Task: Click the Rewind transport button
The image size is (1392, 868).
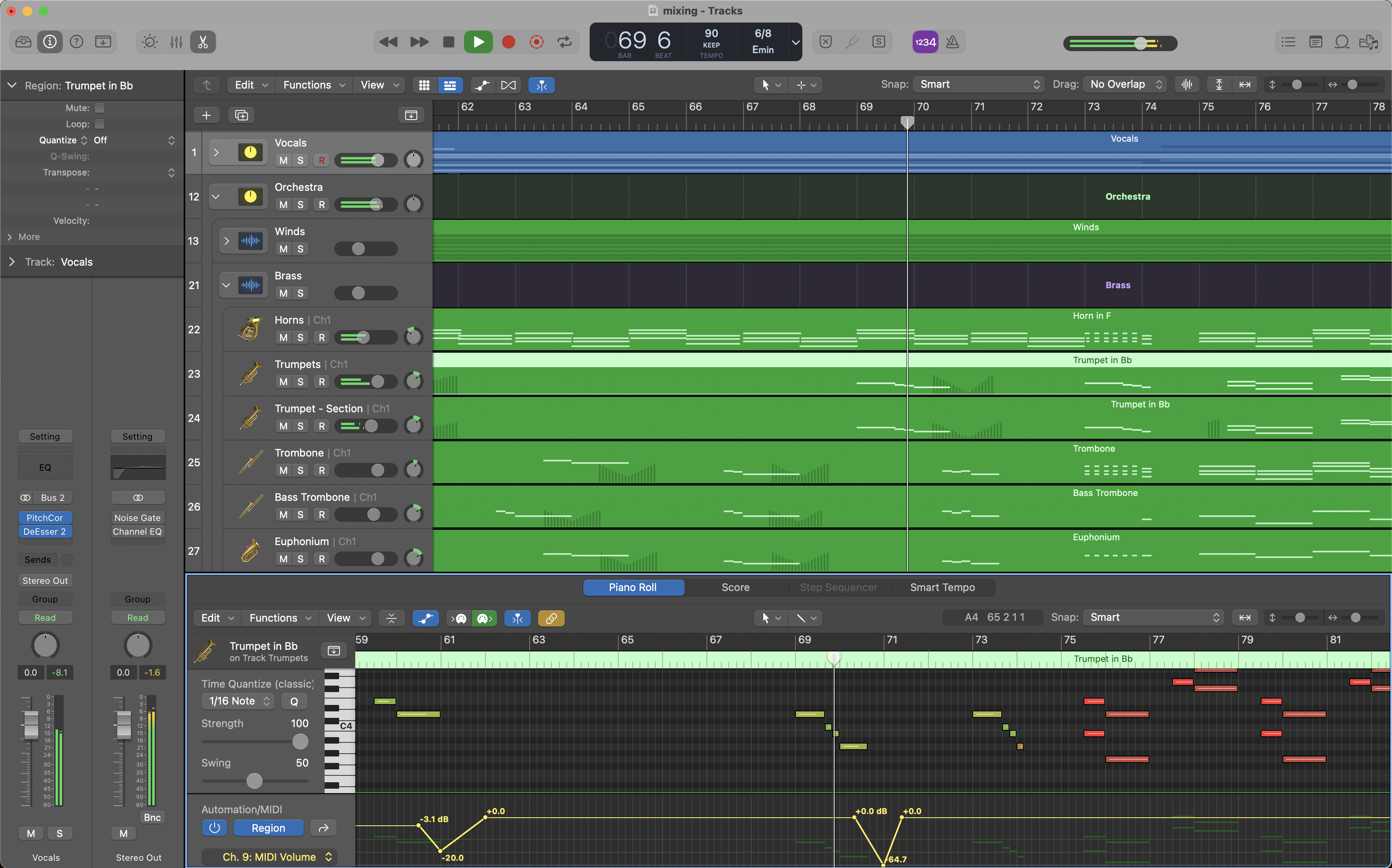Action: pyautogui.click(x=389, y=42)
